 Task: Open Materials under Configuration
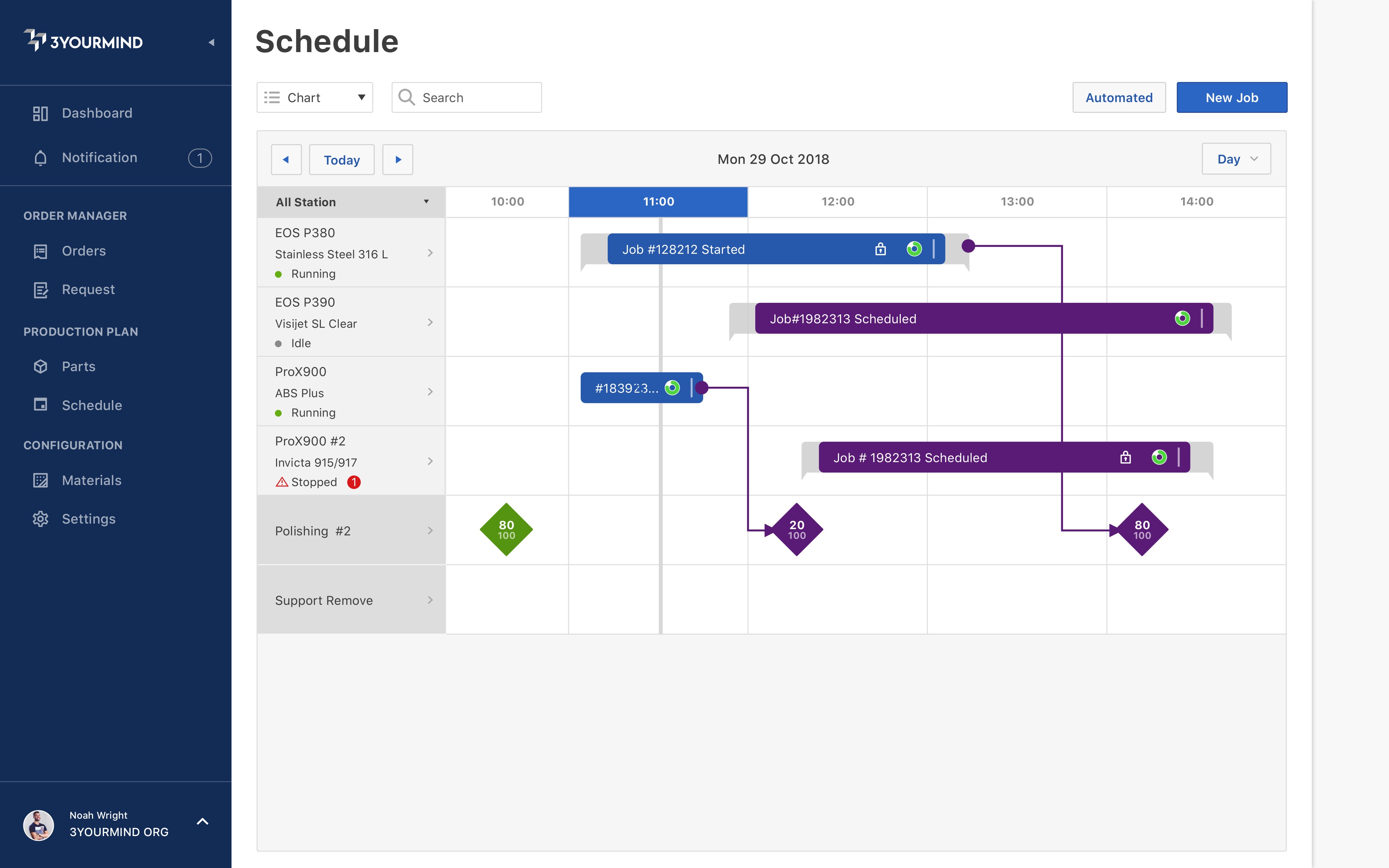pos(91,480)
